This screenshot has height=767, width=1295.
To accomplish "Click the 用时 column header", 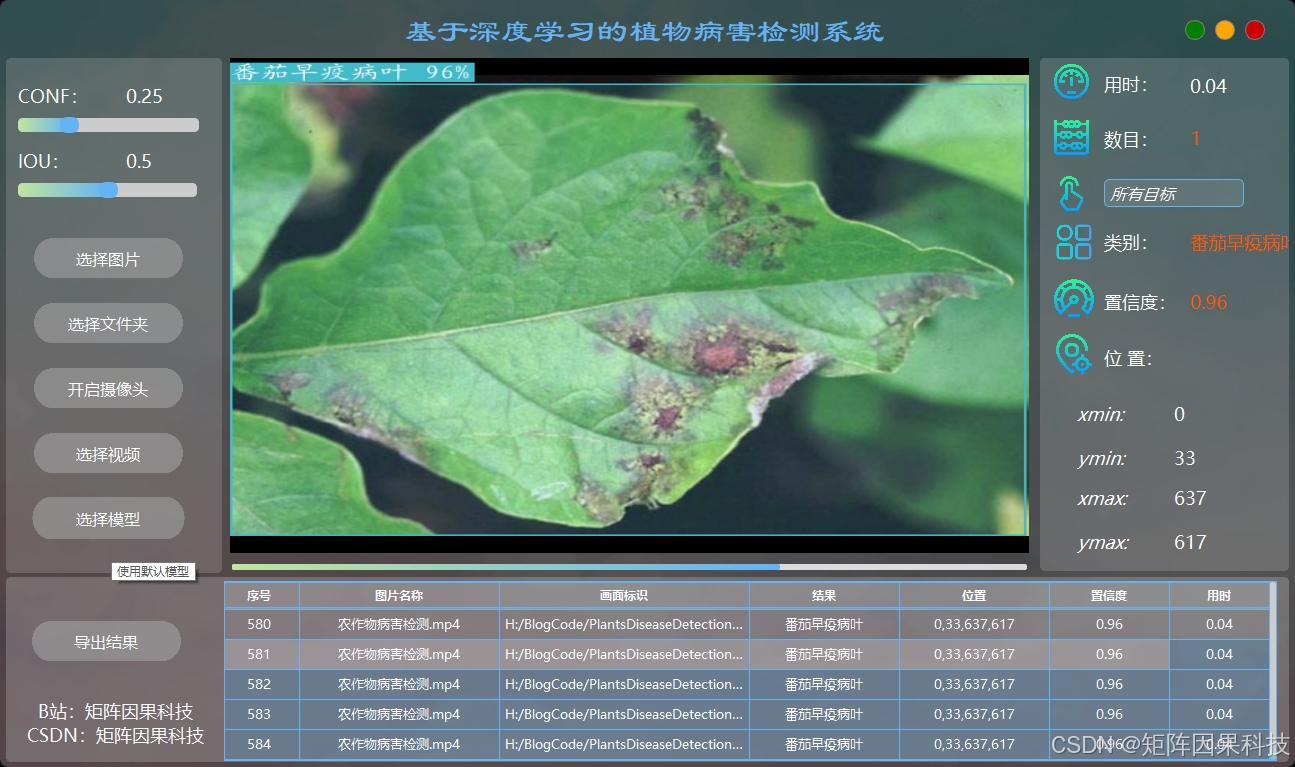I will click(1219, 595).
